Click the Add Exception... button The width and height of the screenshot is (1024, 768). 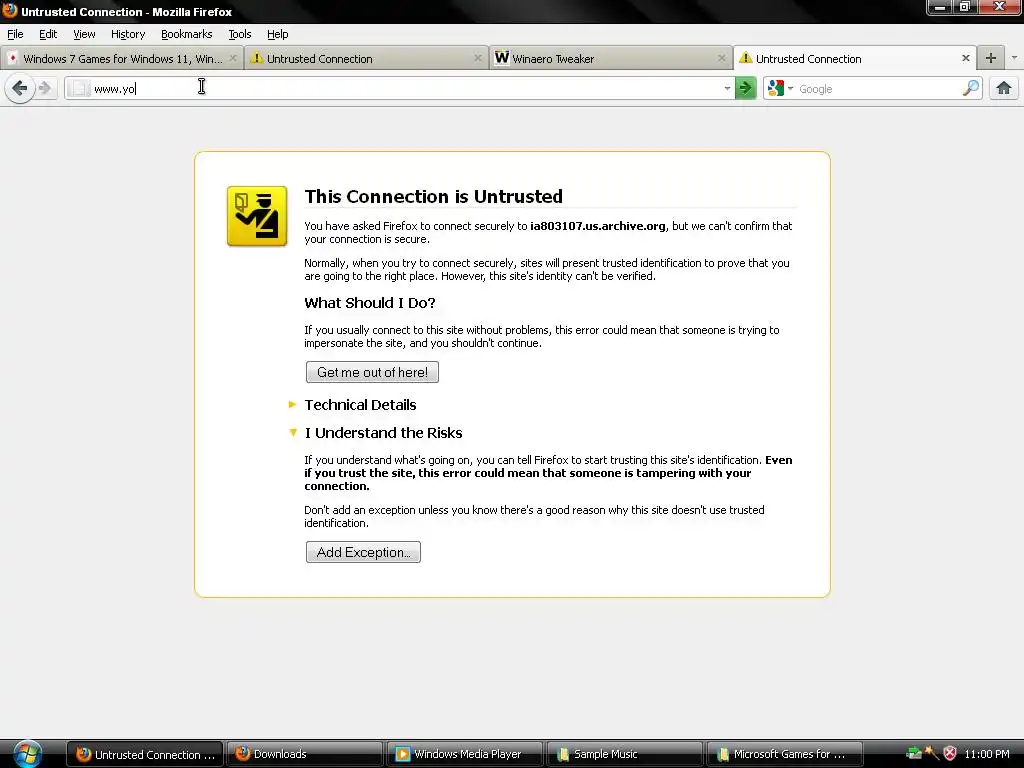point(363,552)
